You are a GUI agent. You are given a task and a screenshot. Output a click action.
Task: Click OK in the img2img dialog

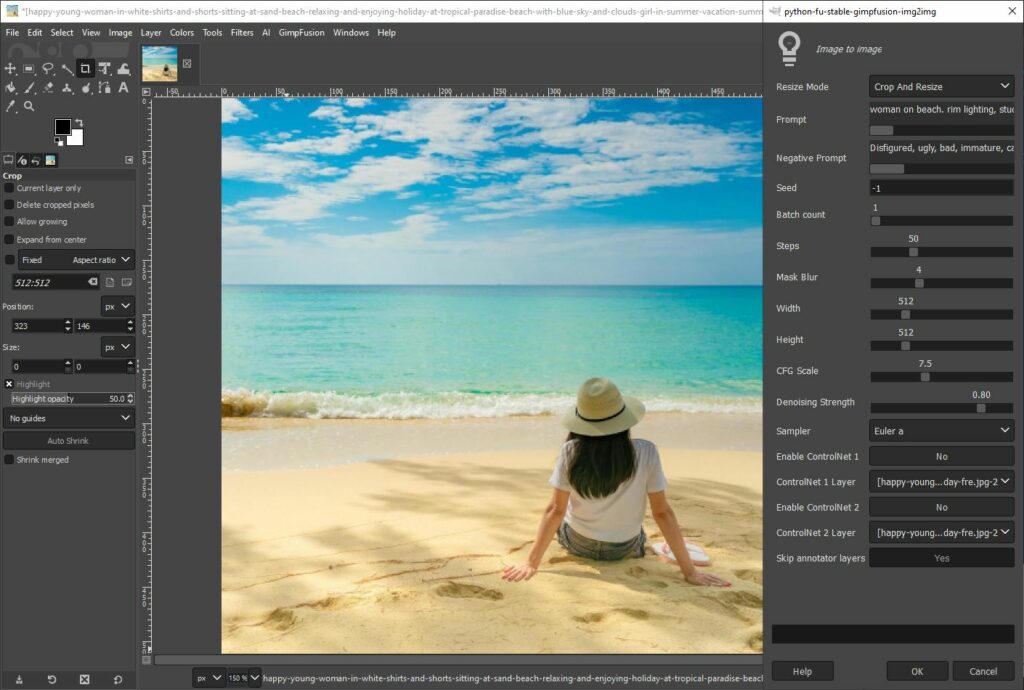[917, 671]
